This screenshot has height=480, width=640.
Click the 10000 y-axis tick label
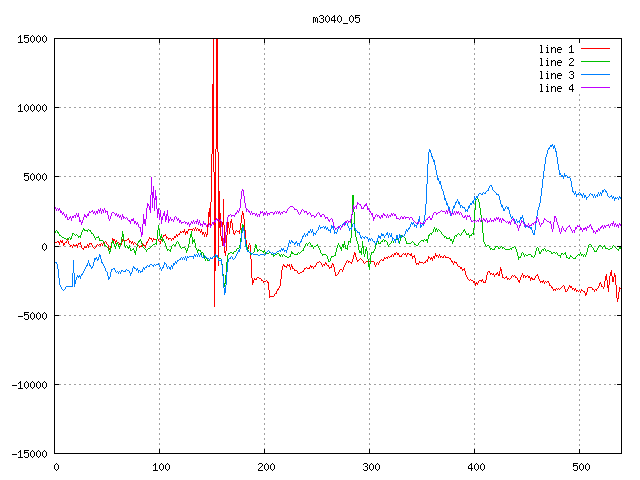point(32,108)
